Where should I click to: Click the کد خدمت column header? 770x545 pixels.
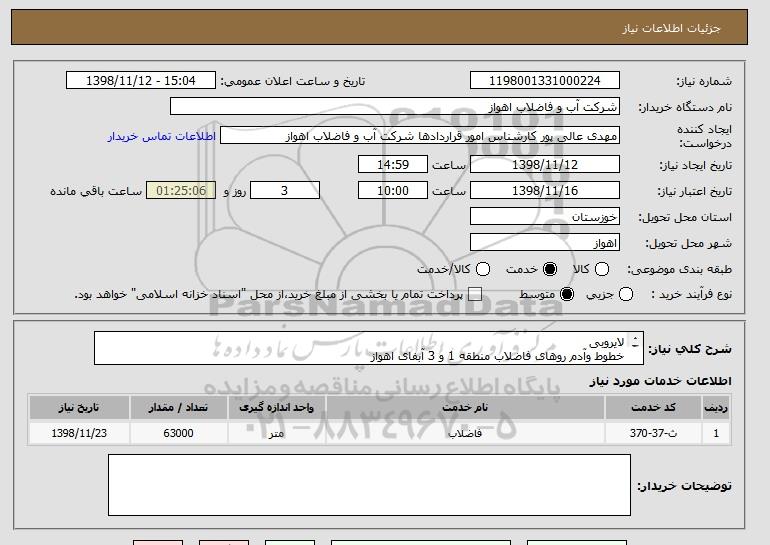coord(653,408)
